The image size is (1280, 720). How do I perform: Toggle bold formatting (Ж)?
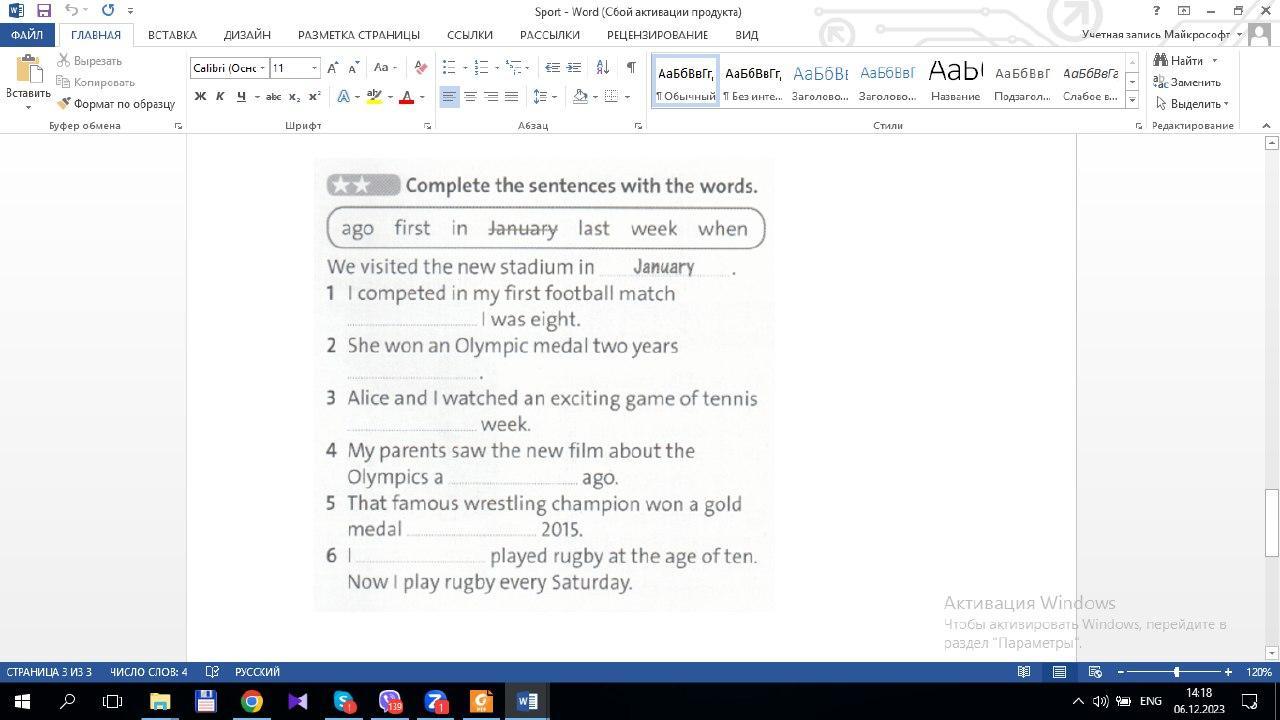pos(200,97)
